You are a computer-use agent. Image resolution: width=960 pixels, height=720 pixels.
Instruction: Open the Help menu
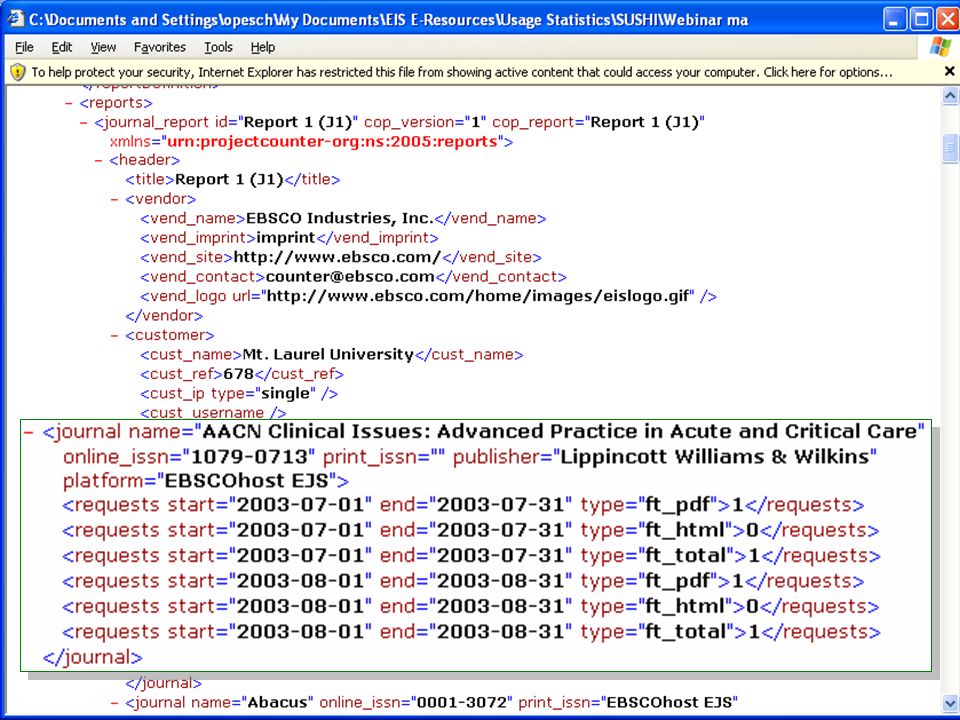click(263, 47)
